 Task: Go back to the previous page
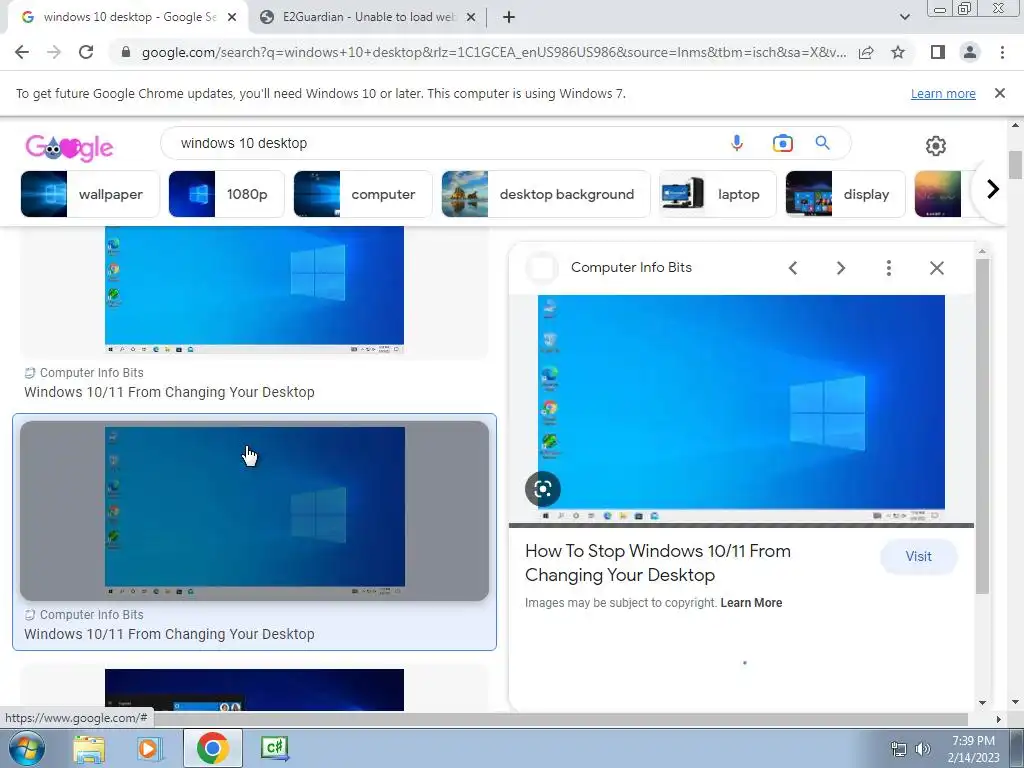(x=22, y=52)
